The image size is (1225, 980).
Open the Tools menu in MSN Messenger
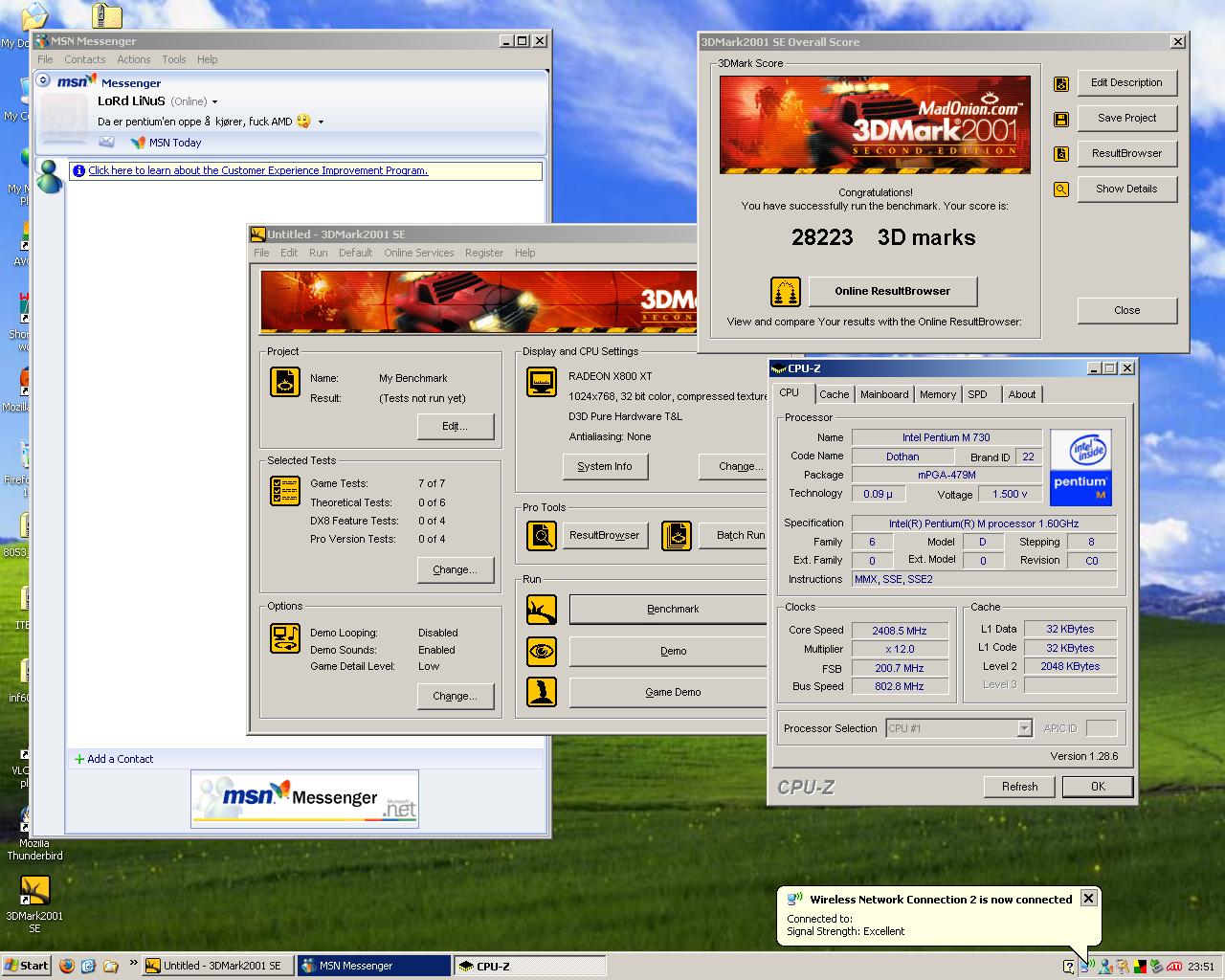pos(174,59)
